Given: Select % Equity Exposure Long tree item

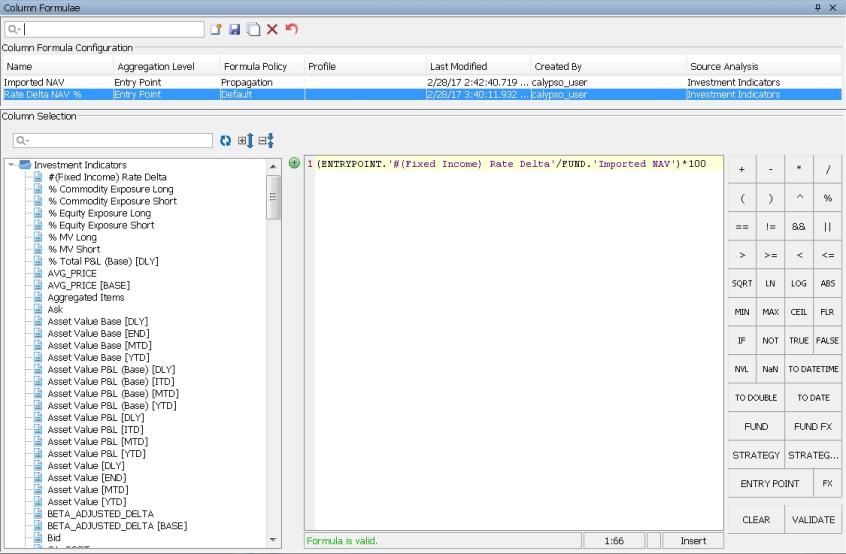Looking at the screenshot, I should click(99, 213).
